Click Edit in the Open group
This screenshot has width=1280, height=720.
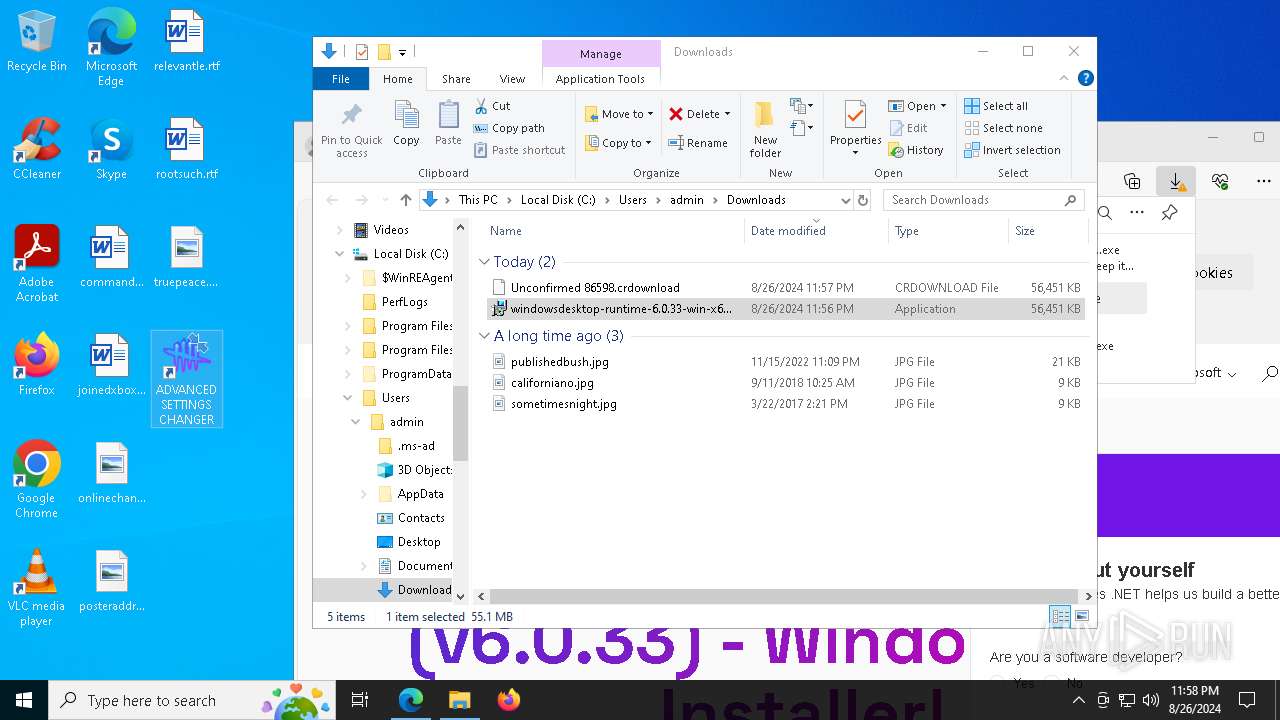point(908,128)
